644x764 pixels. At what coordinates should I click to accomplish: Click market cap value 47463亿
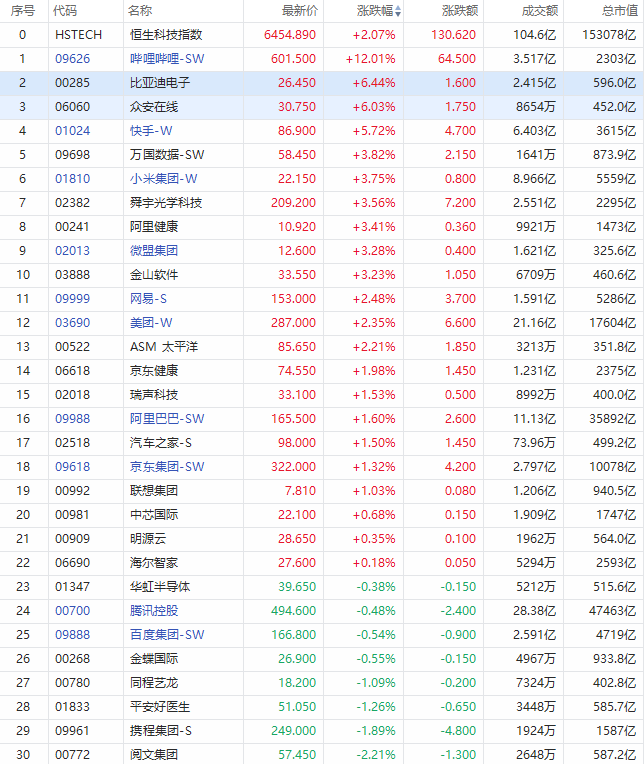(612, 611)
